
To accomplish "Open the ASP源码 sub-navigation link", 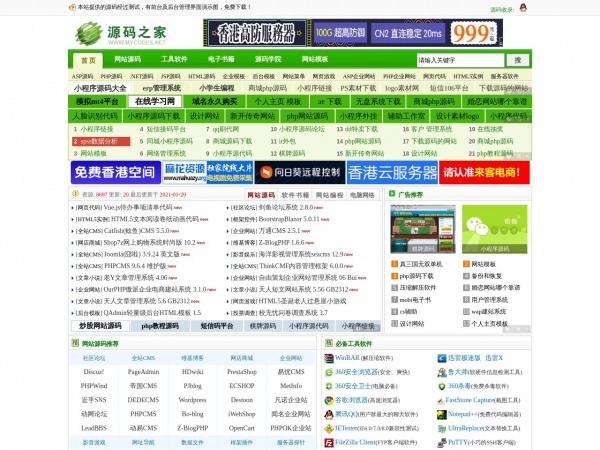I will pos(82,76).
